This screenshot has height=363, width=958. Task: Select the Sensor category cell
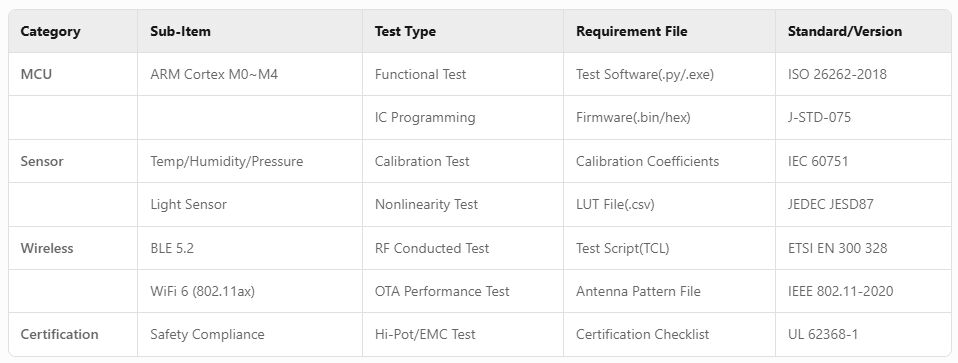click(73, 161)
